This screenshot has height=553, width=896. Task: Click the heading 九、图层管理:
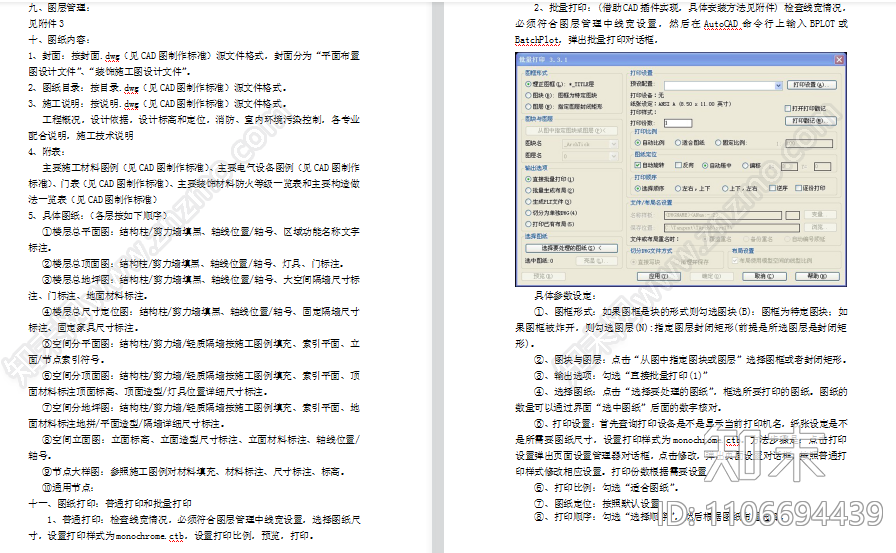(59, 8)
